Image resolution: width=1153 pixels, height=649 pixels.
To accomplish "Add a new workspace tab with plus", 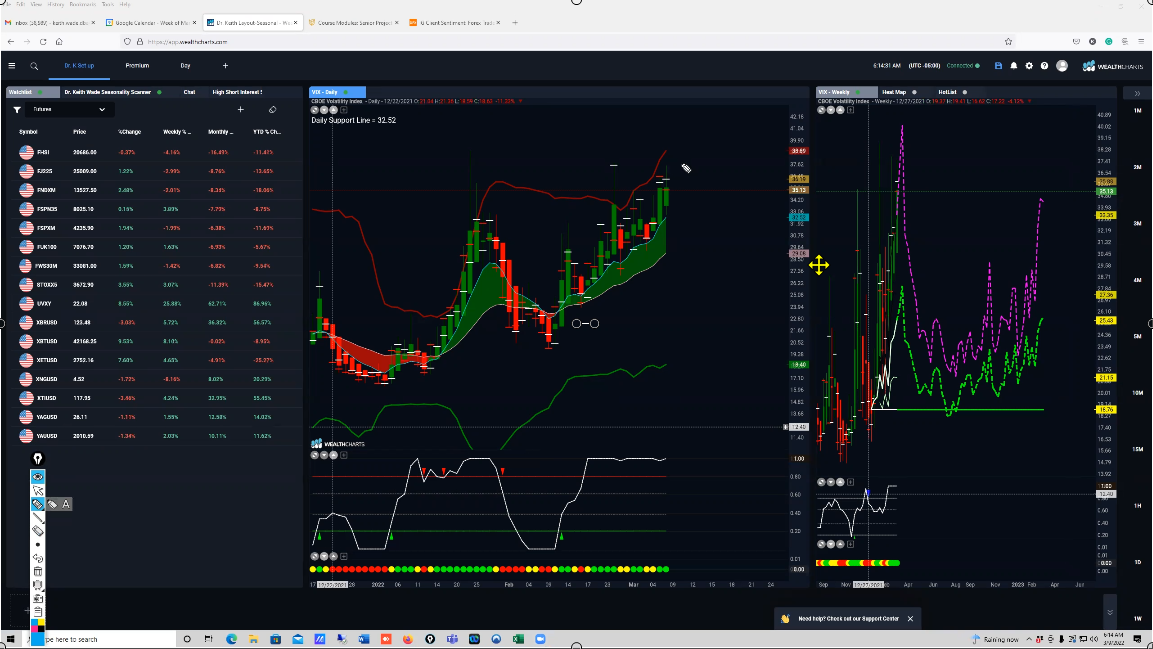I will tap(225, 65).
